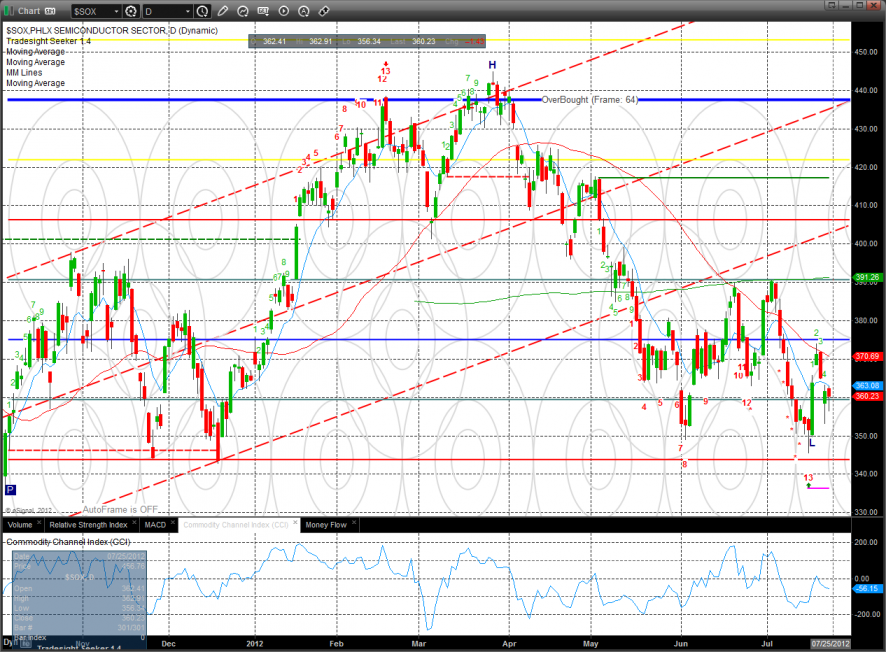The width and height of the screenshot is (886, 652).
Task: Close the Volume study tab
Action: 39,523
